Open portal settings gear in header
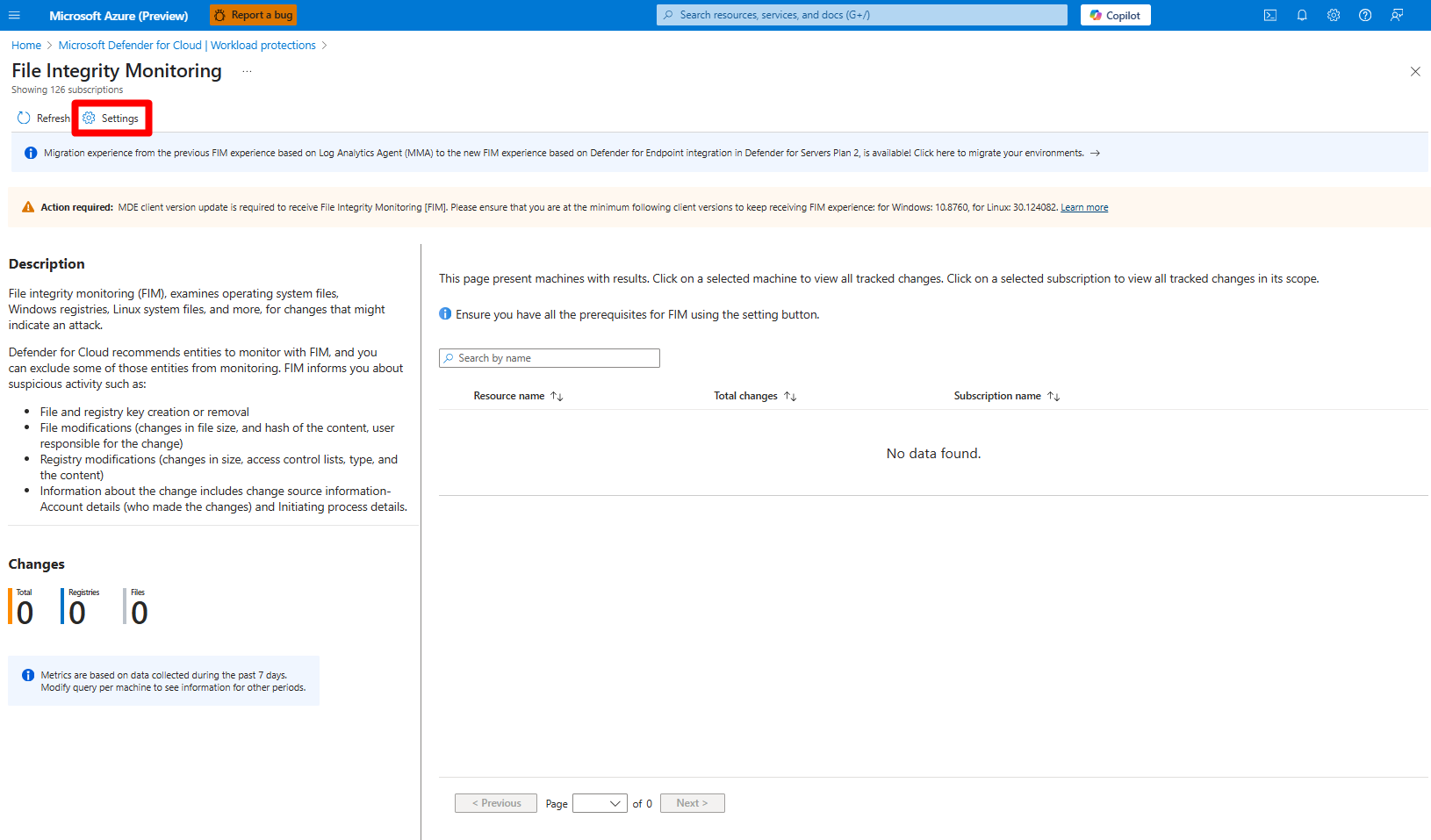This screenshot has width=1431, height=840. coord(1334,15)
